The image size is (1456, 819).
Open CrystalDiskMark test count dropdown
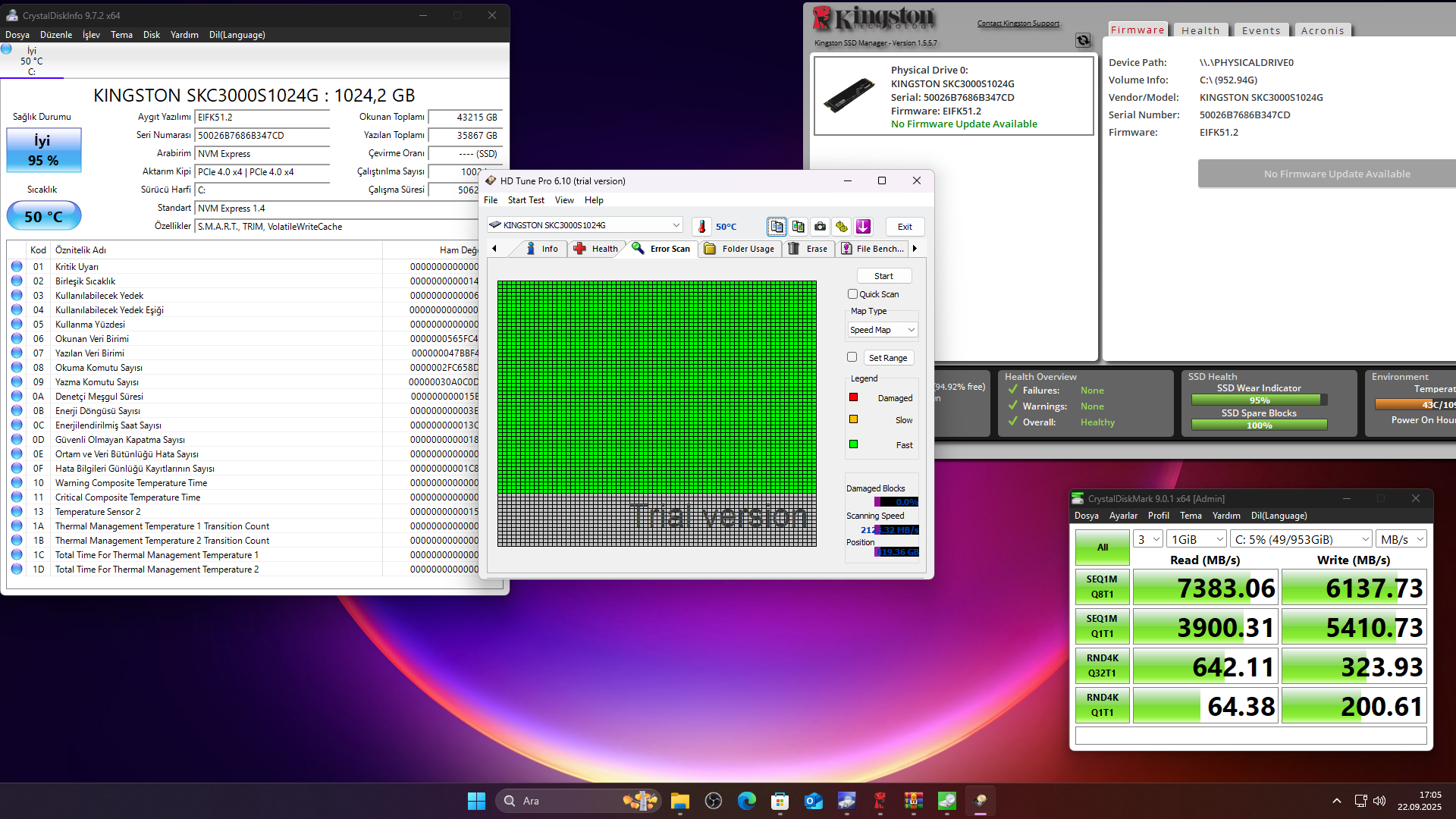click(1148, 539)
